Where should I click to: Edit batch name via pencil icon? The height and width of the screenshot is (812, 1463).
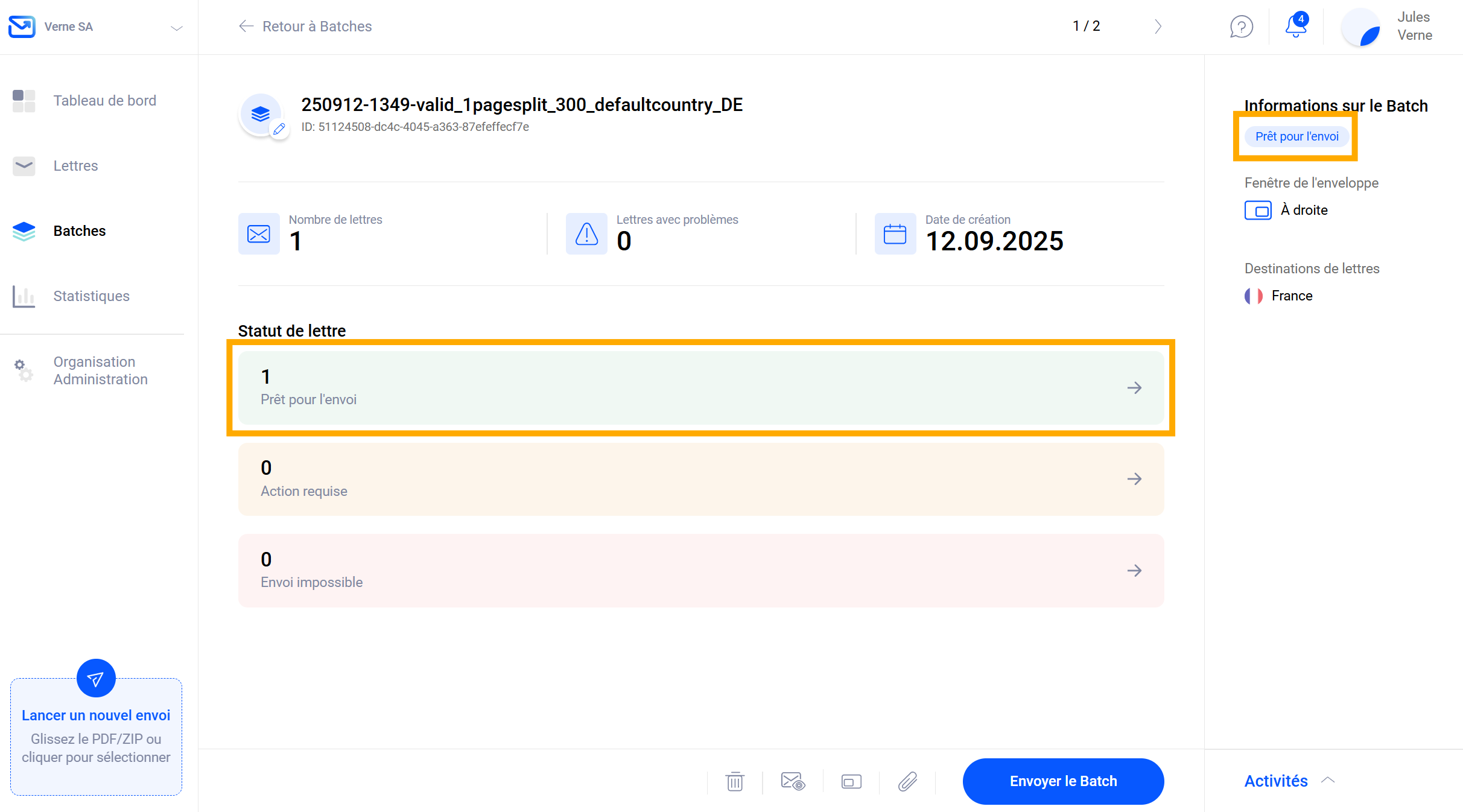click(279, 129)
